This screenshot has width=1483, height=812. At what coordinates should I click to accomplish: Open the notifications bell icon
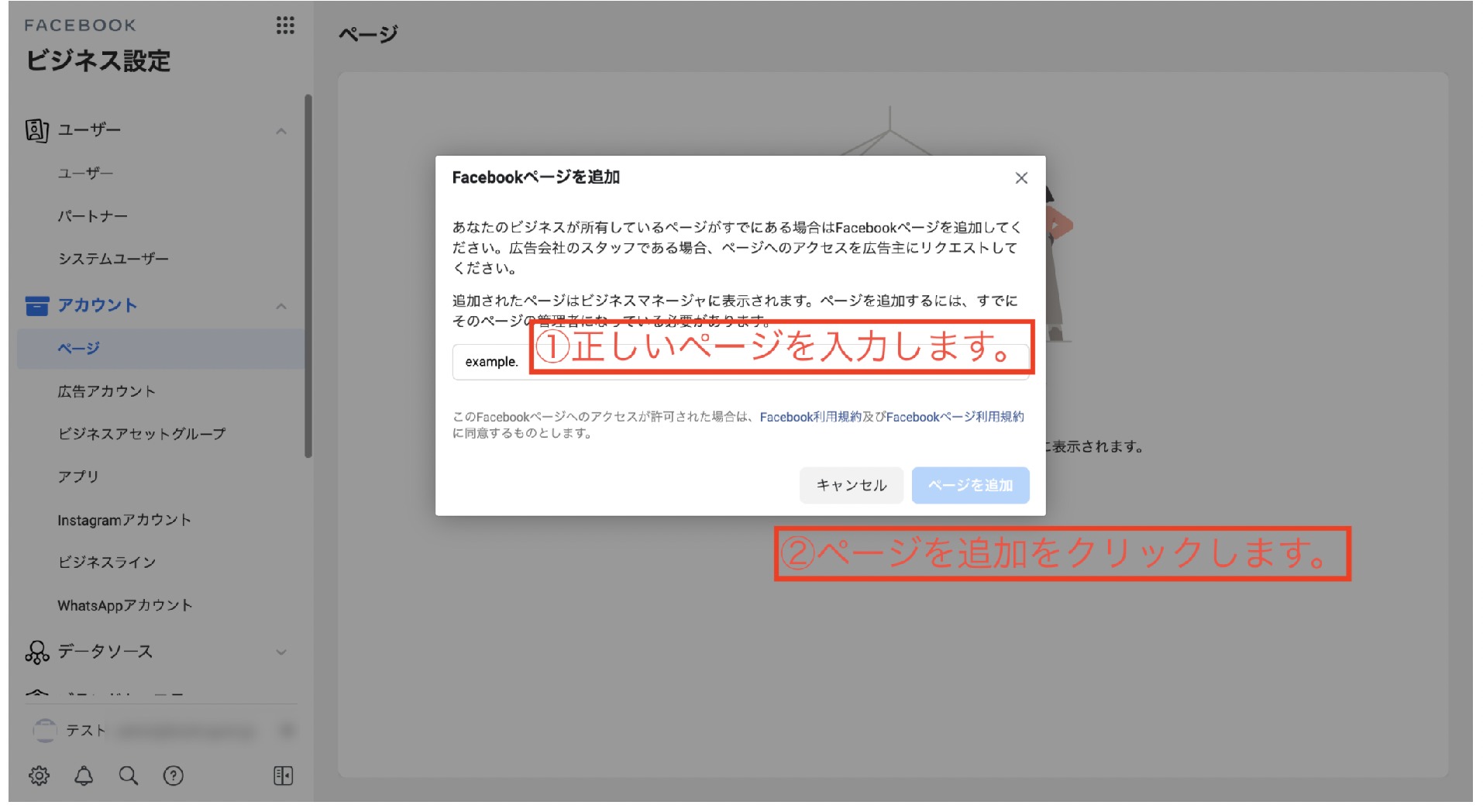click(84, 776)
